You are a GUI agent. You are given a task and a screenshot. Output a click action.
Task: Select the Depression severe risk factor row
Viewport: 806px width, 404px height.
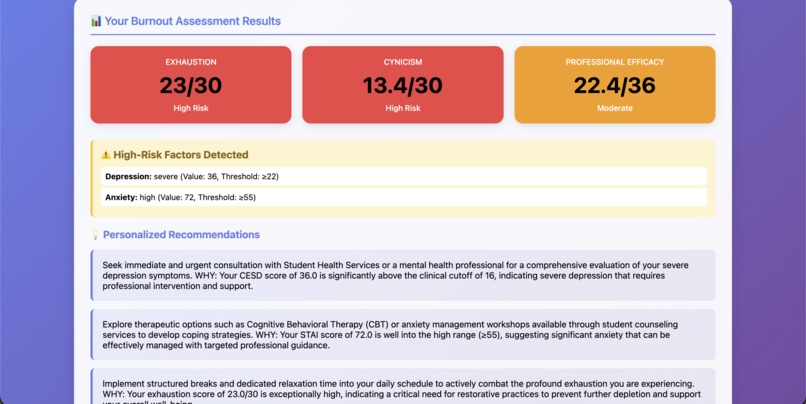point(403,176)
